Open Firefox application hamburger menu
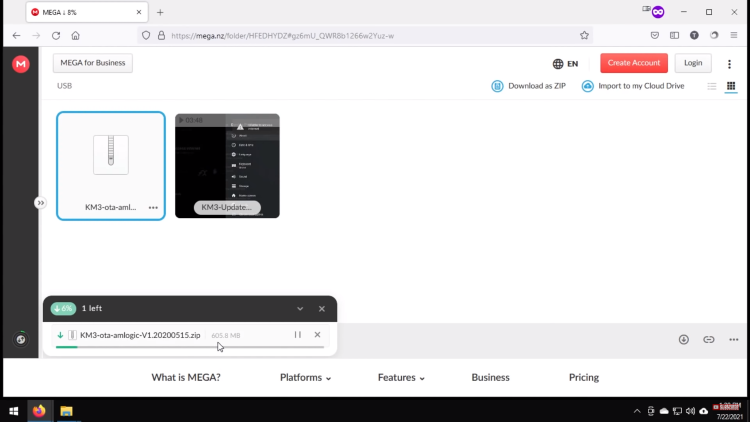The height and width of the screenshot is (422, 750). pos(734,35)
